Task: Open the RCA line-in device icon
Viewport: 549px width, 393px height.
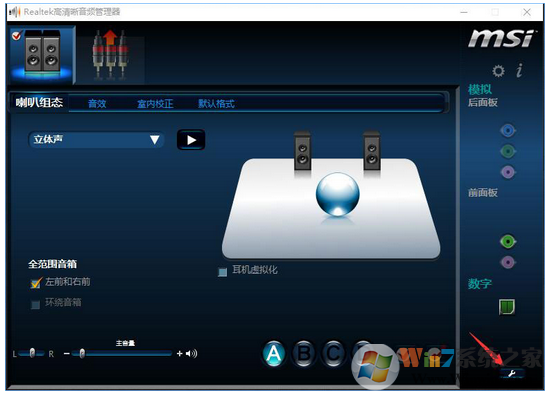Action: click(x=111, y=55)
